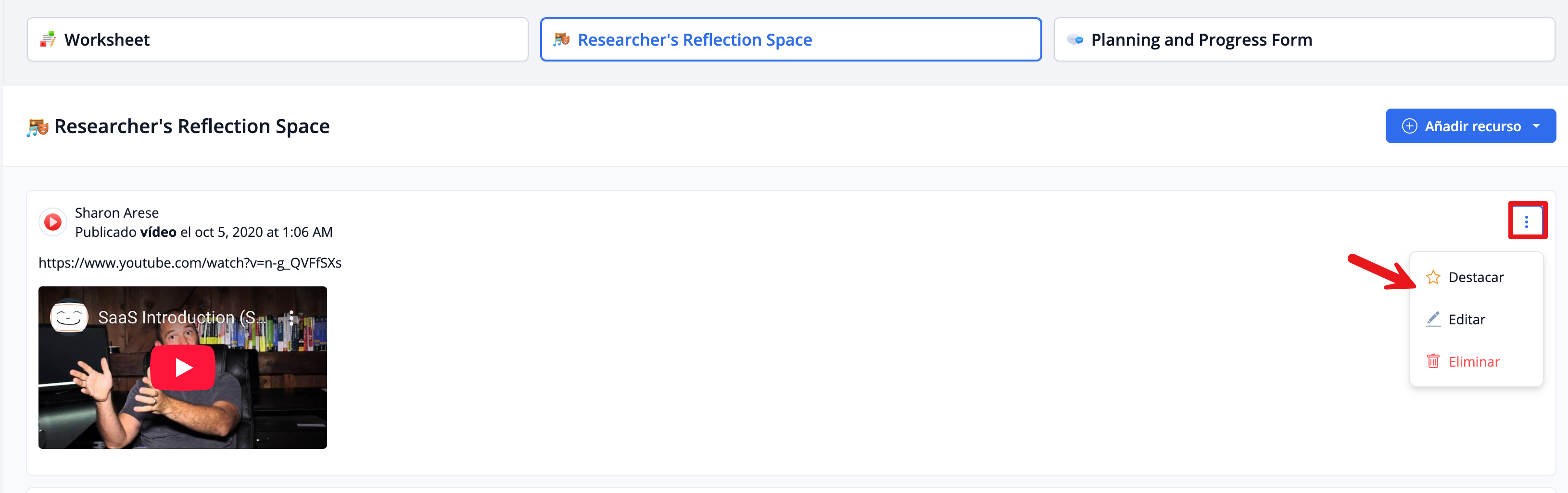
Task: Click the plus icon in Añadir recurso
Action: pos(1409,126)
